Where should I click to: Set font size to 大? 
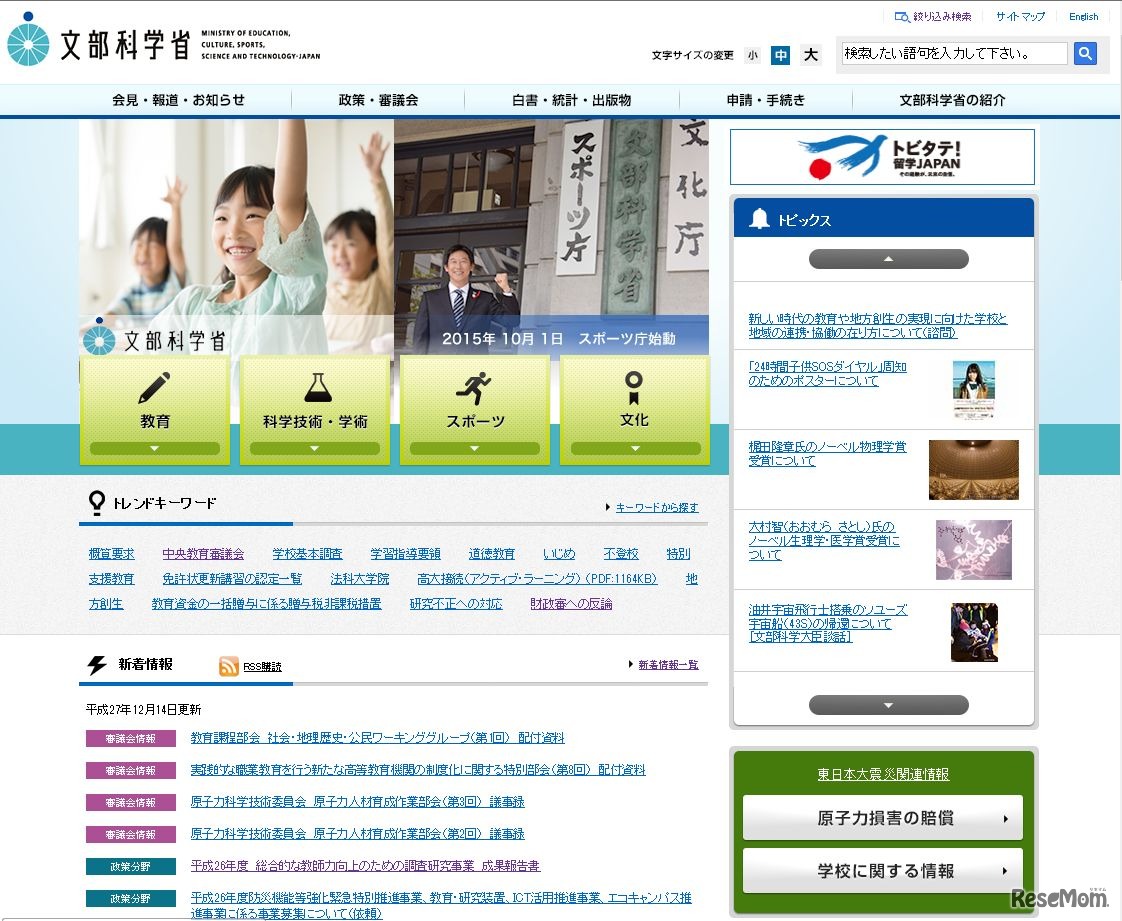tap(810, 55)
